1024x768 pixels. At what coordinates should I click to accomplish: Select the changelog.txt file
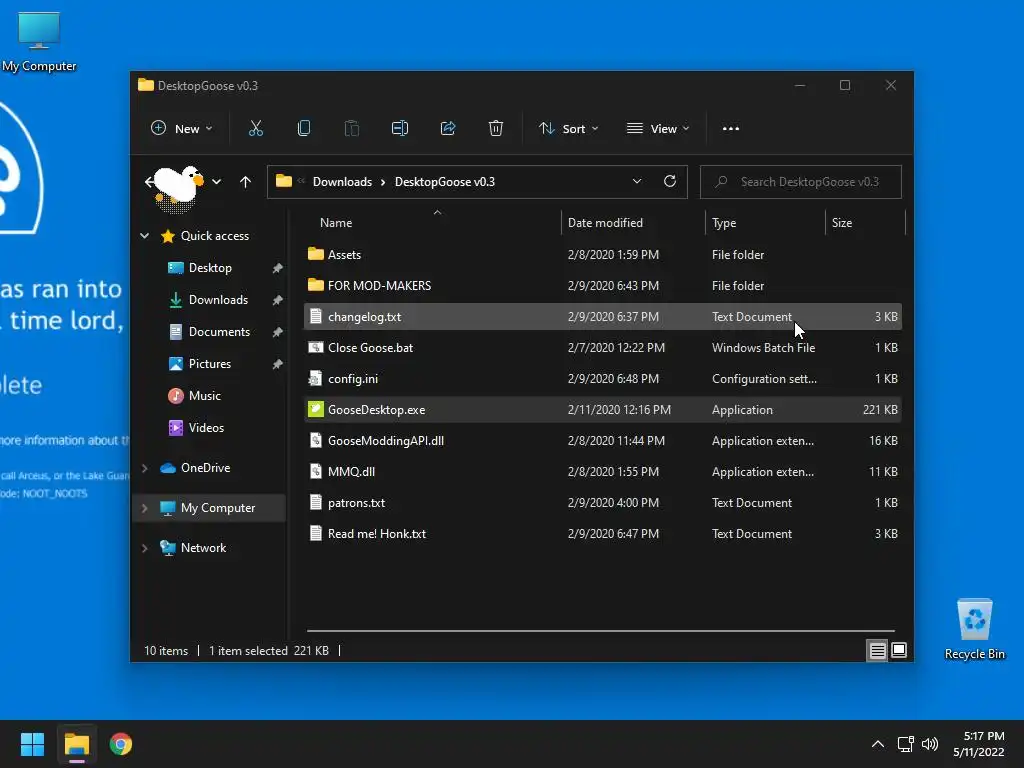[x=603, y=317]
